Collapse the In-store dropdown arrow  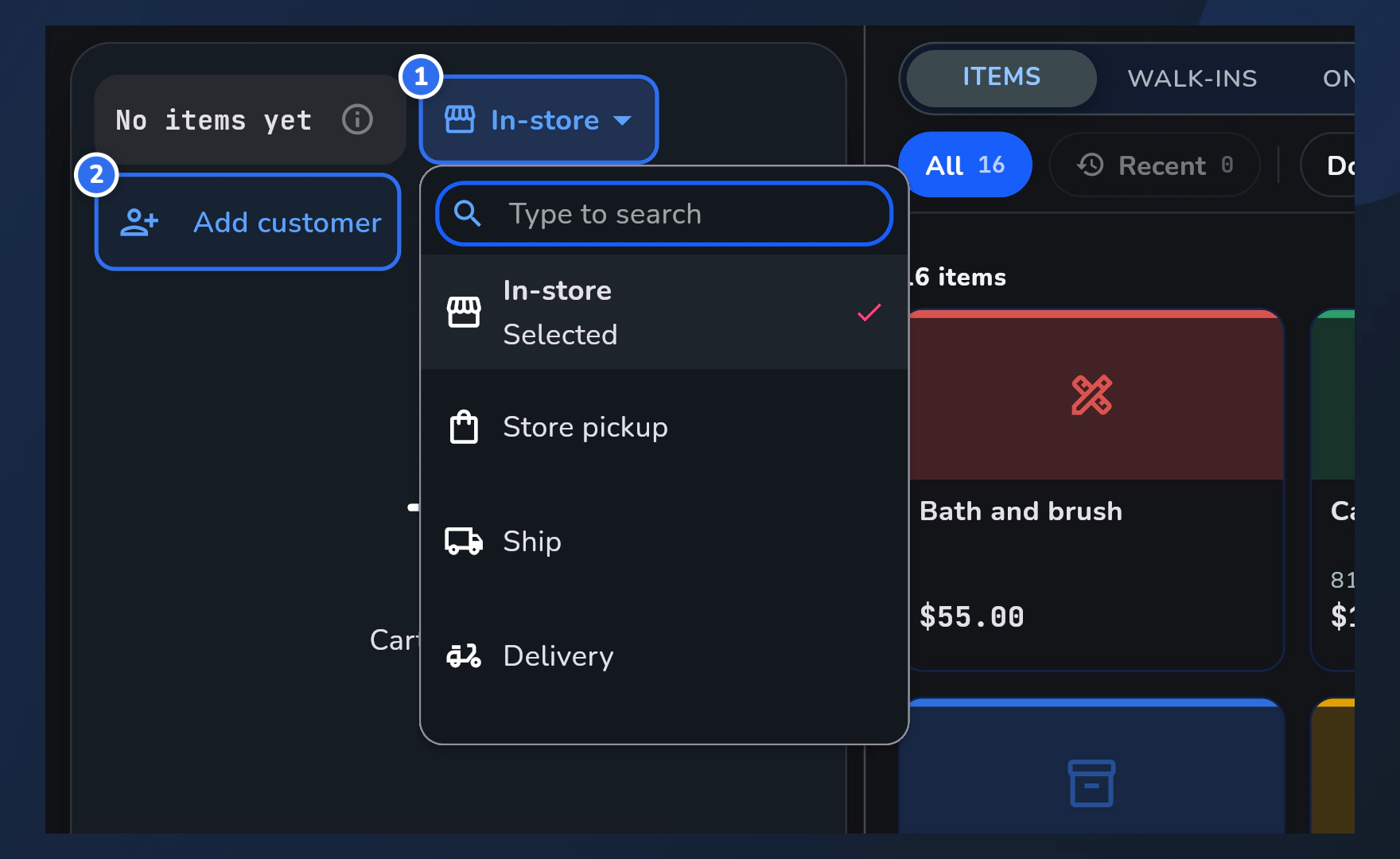tap(622, 121)
